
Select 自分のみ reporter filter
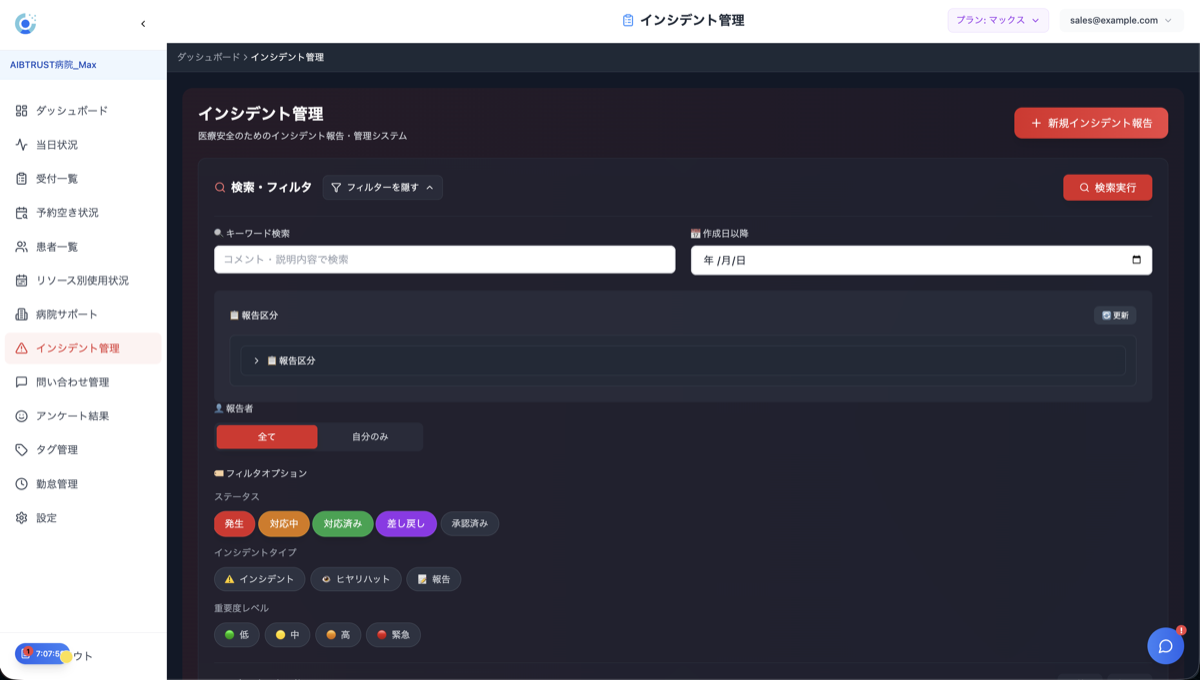coord(370,436)
